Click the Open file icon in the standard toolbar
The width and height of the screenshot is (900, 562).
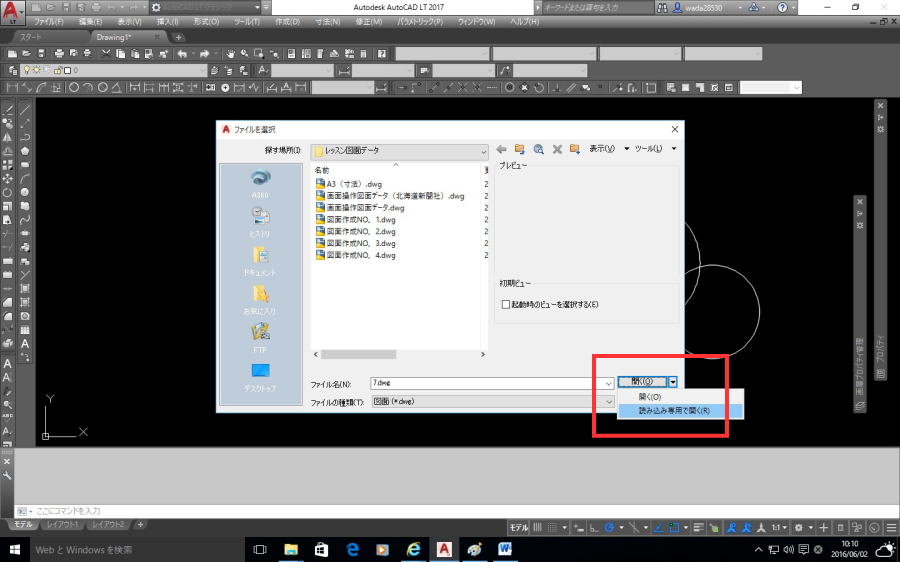tap(26, 54)
